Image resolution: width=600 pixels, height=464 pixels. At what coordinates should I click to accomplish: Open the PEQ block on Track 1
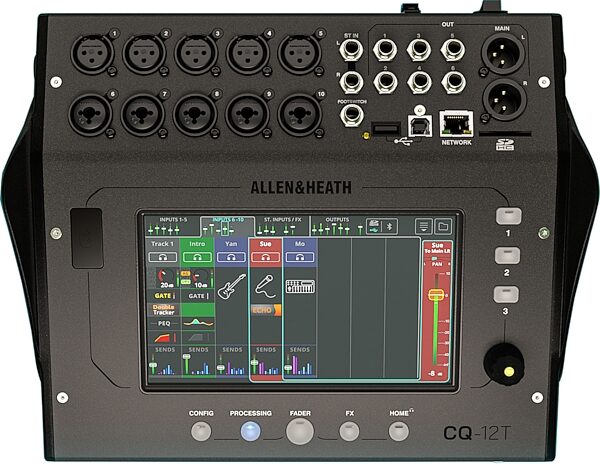tap(164, 323)
